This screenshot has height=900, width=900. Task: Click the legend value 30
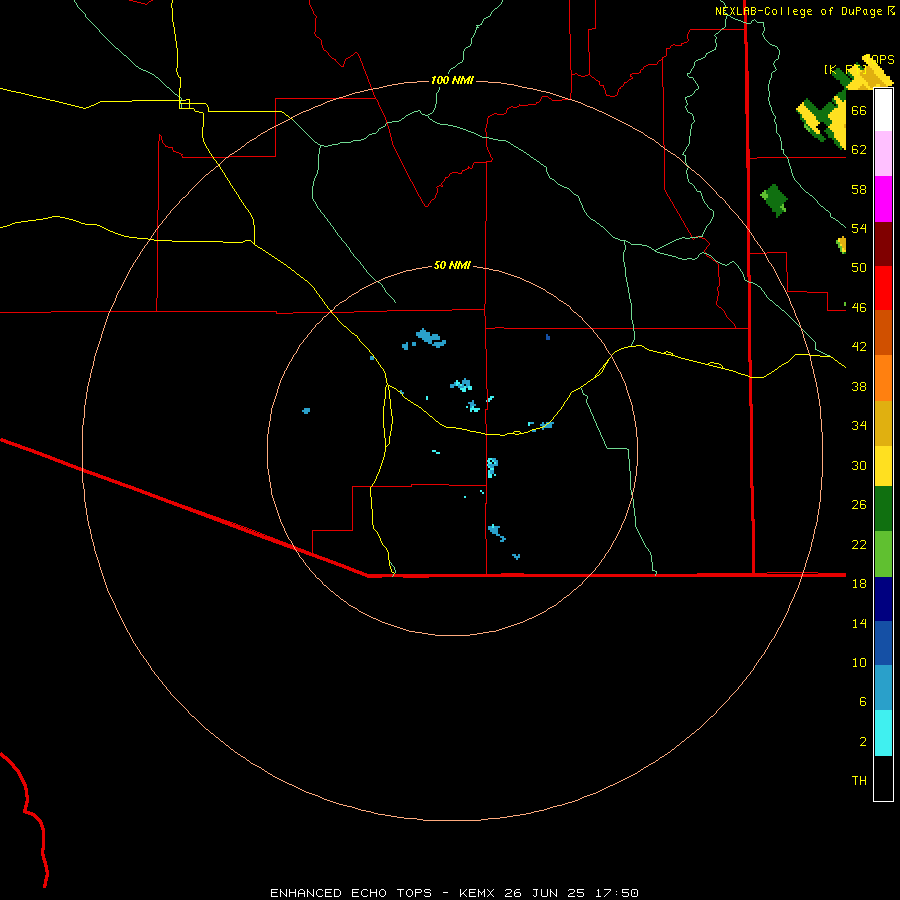pyautogui.click(x=859, y=465)
